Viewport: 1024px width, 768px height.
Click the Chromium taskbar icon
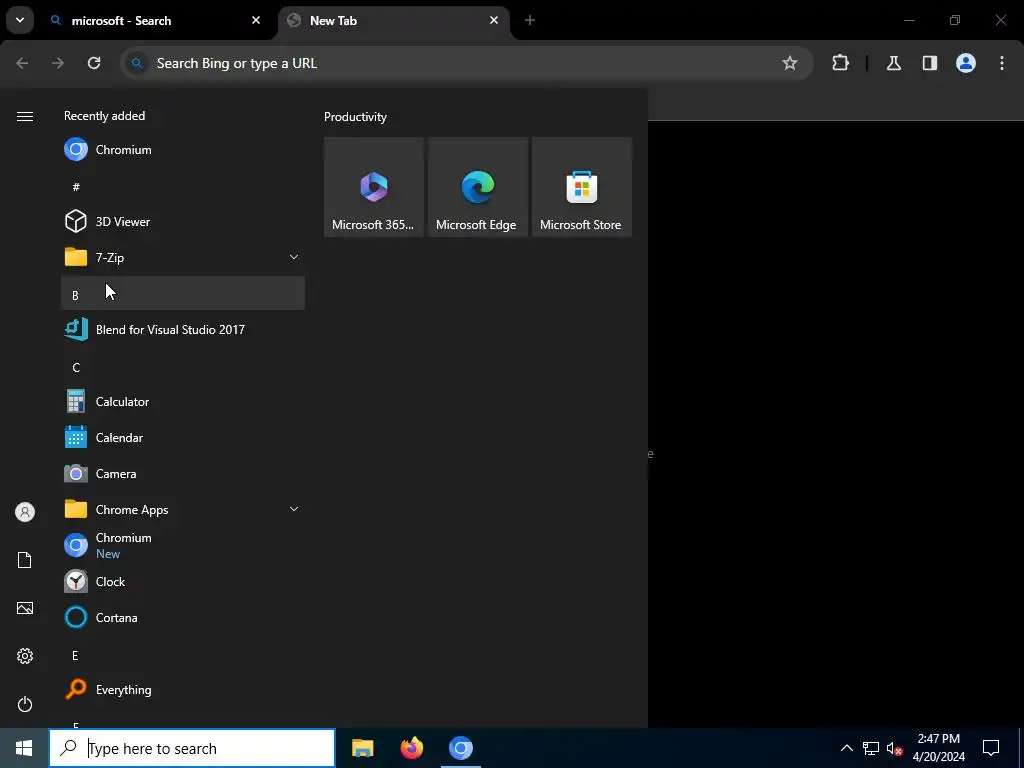point(460,748)
